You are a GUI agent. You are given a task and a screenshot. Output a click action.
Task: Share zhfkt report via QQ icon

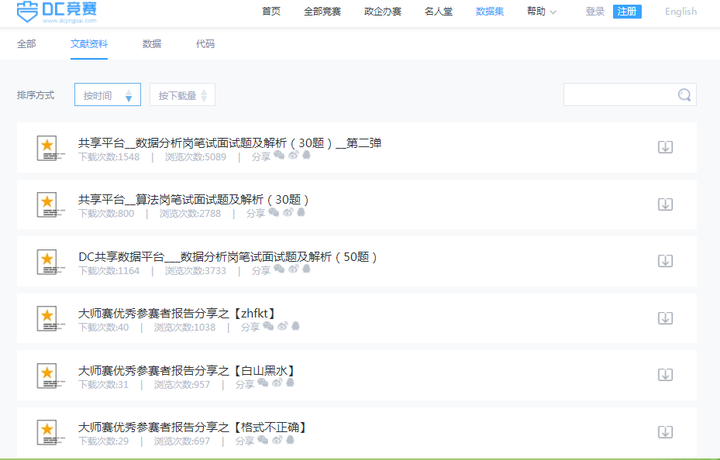coord(295,326)
